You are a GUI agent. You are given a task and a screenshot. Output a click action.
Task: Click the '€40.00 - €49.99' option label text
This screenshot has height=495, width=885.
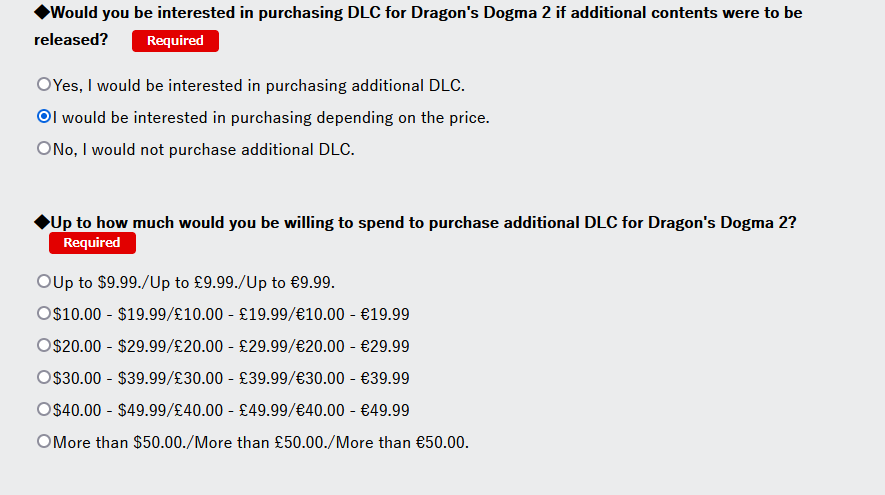coord(352,410)
